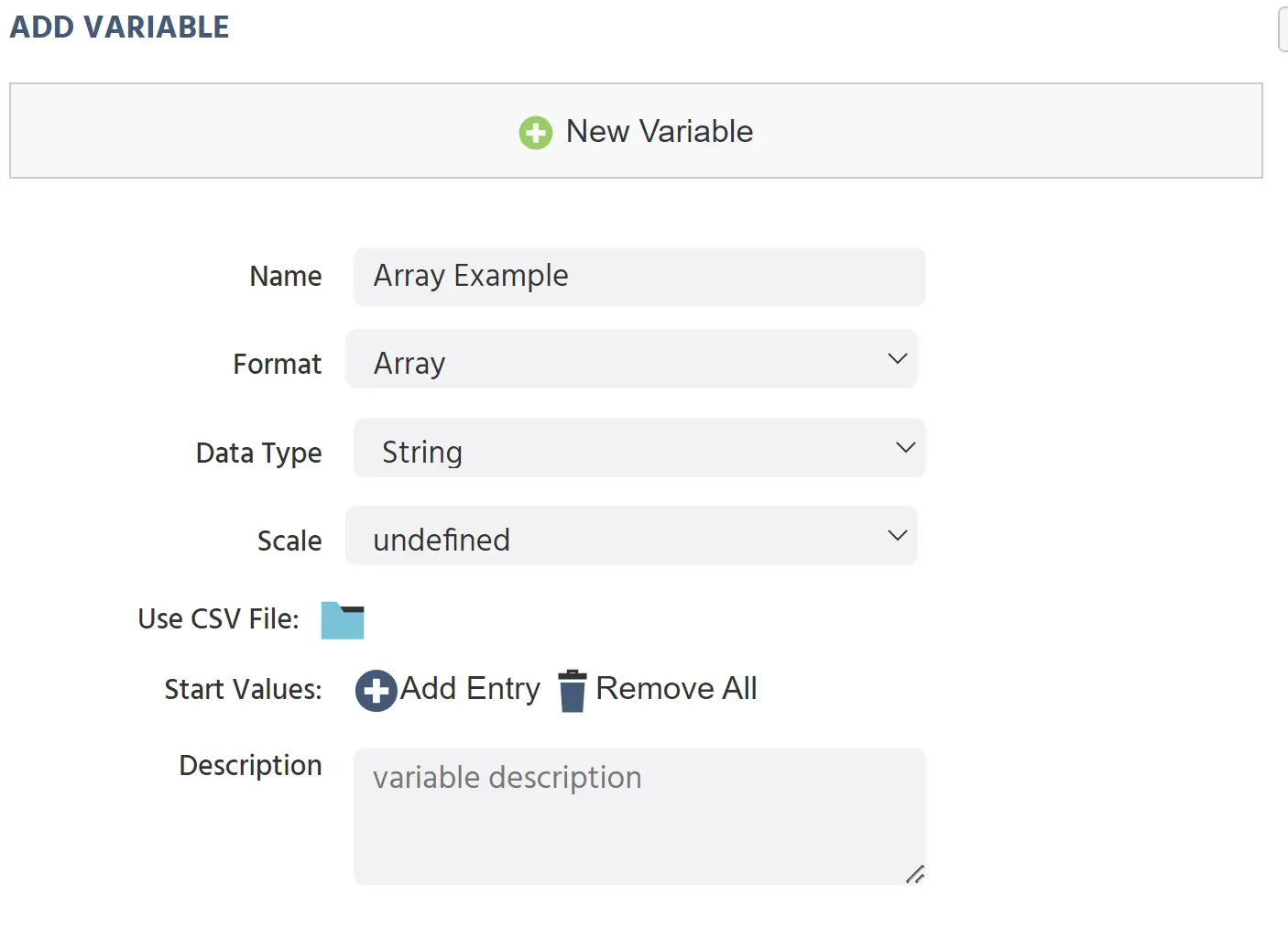Click into the variable description textarea
This screenshot has width=1288, height=940.
click(639, 816)
